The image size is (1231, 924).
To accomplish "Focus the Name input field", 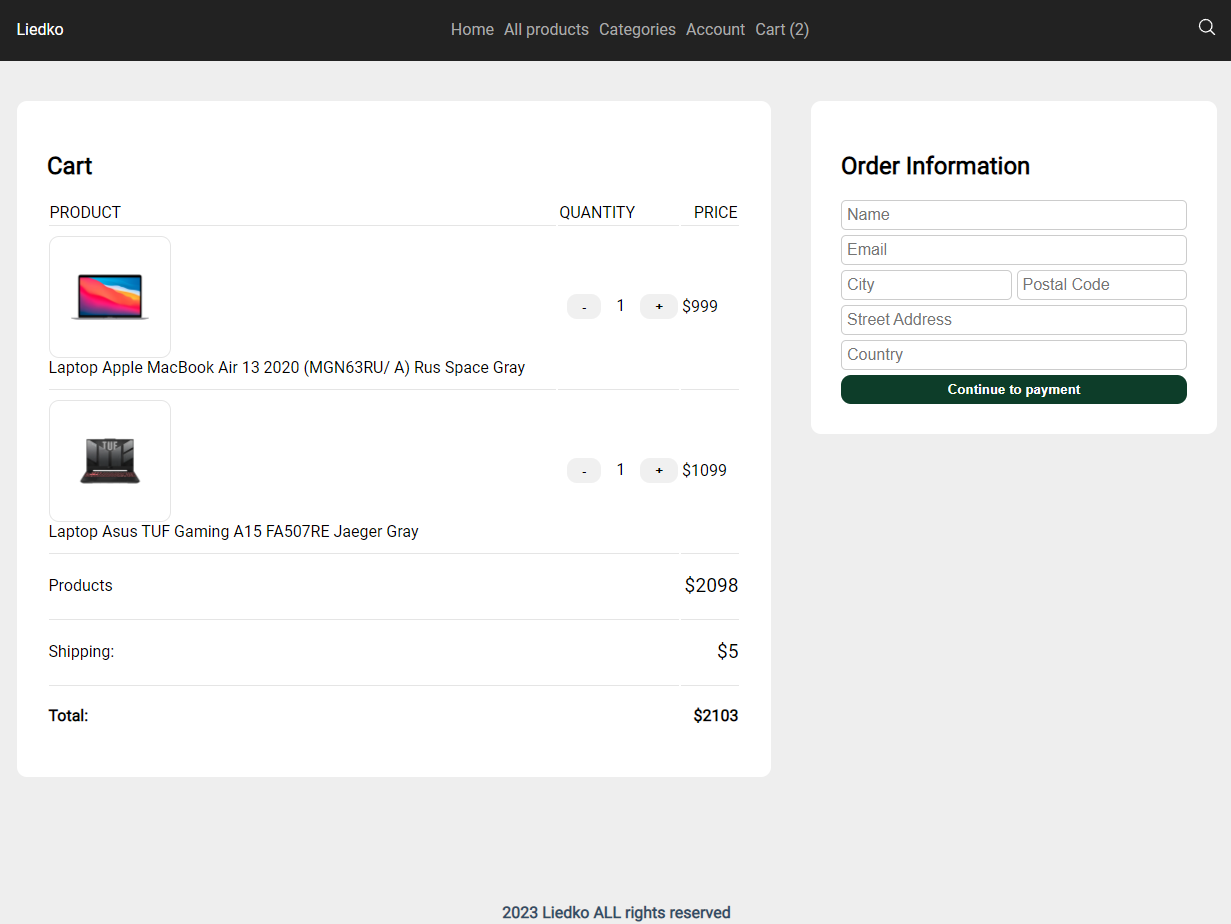I will click(1014, 215).
